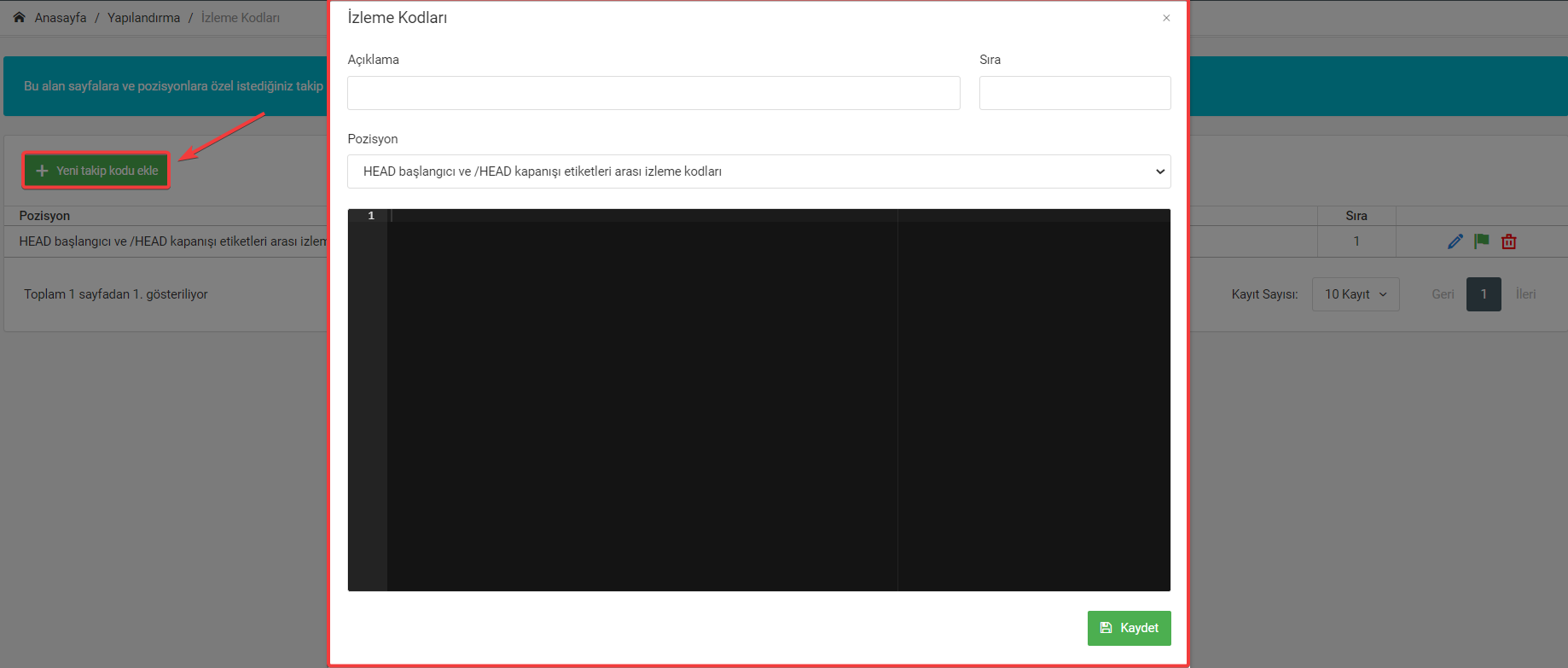1568x668 pixels.
Task: Focus the Sıra input field
Action: [x=1075, y=93]
